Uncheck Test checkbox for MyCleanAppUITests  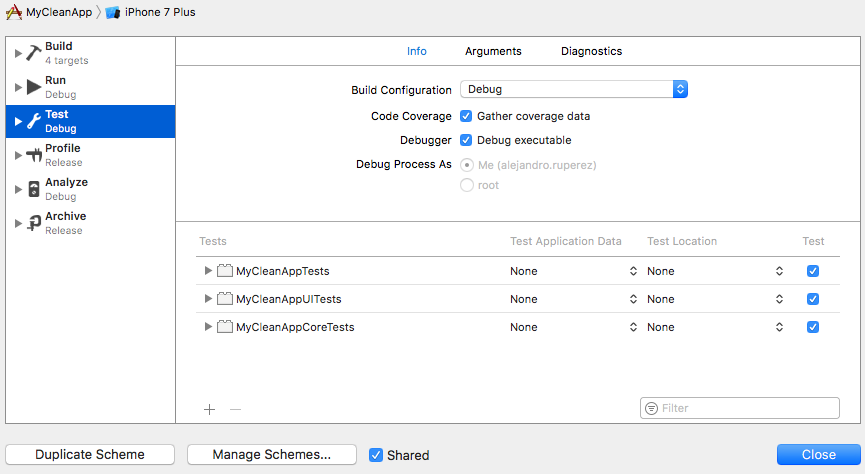813,299
